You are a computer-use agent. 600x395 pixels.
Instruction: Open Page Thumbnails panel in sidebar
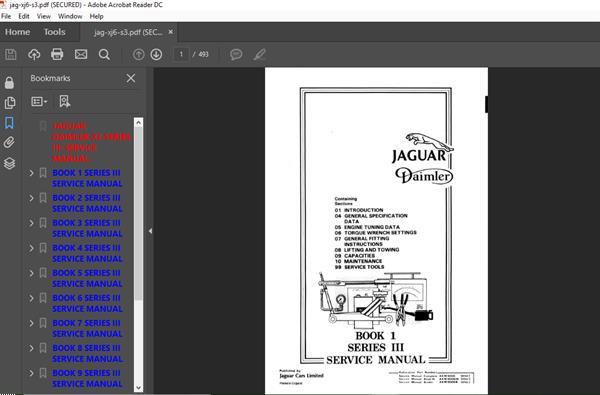tap(10, 103)
